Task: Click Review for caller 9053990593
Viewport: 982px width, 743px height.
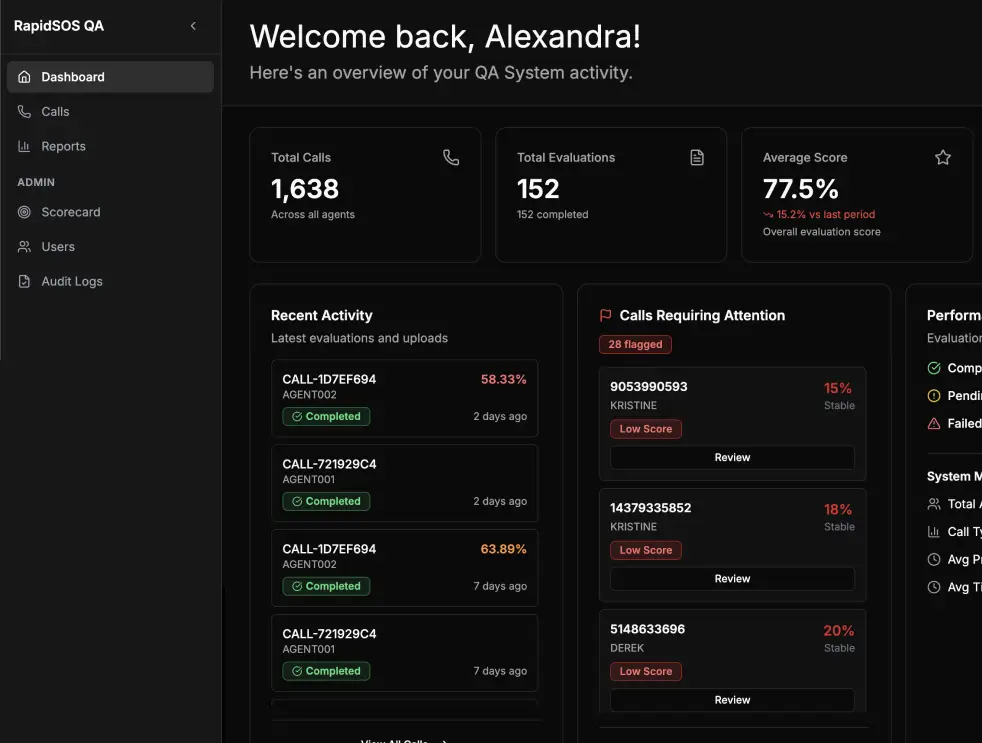Action: pyautogui.click(x=732, y=457)
